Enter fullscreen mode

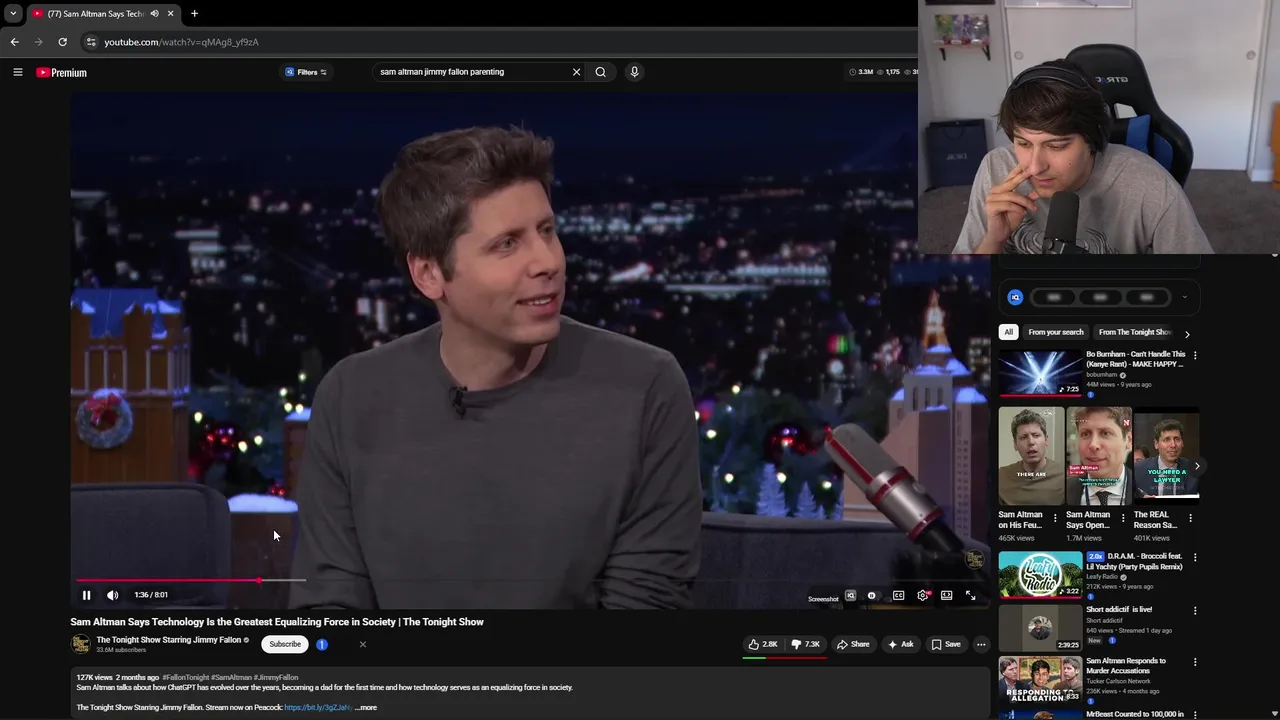970,595
